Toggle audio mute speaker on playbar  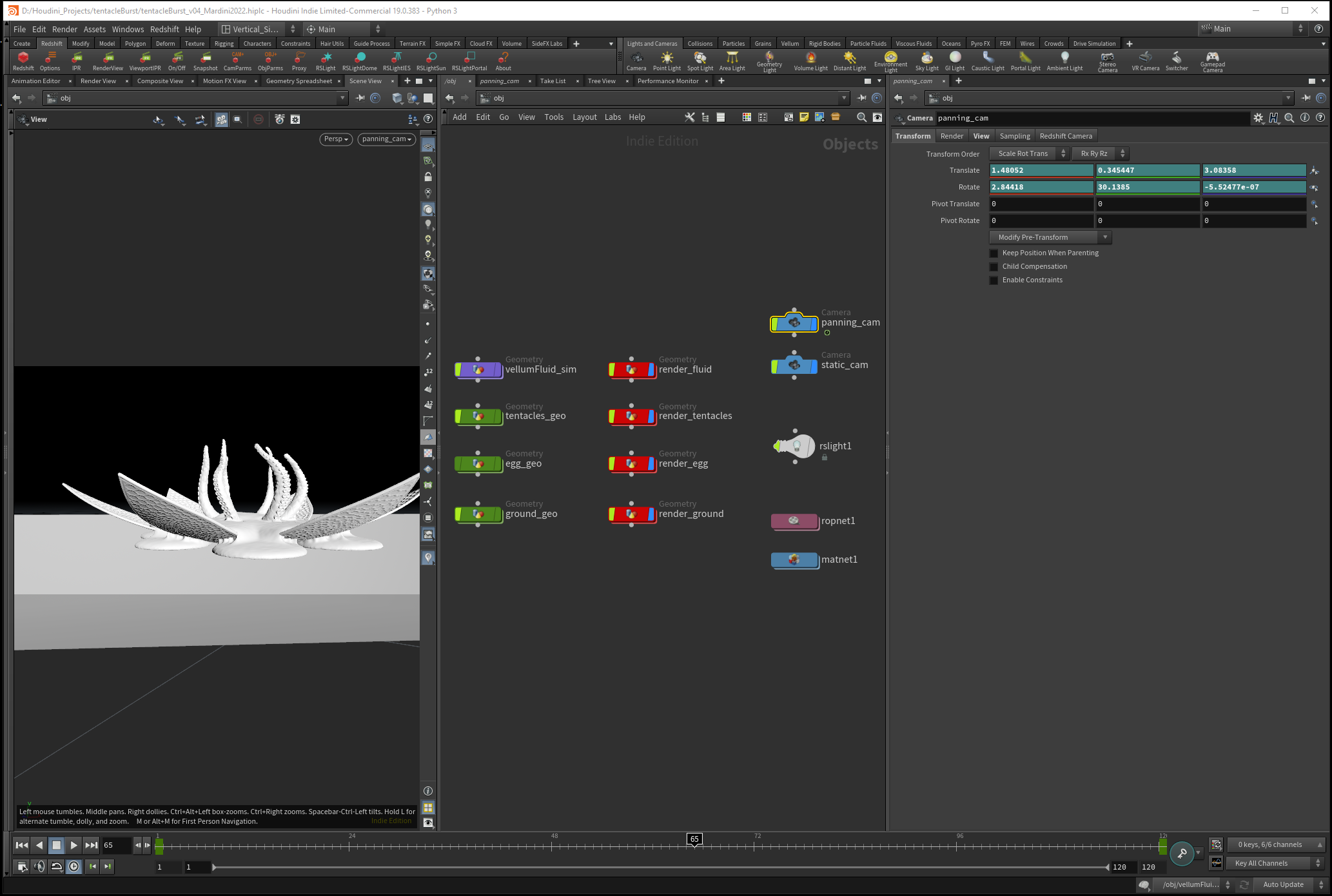pos(39,866)
